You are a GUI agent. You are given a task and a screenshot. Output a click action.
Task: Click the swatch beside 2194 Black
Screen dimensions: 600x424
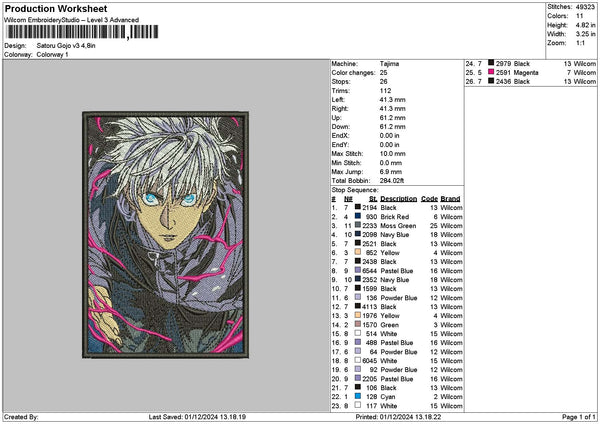[x=357, y=207]
